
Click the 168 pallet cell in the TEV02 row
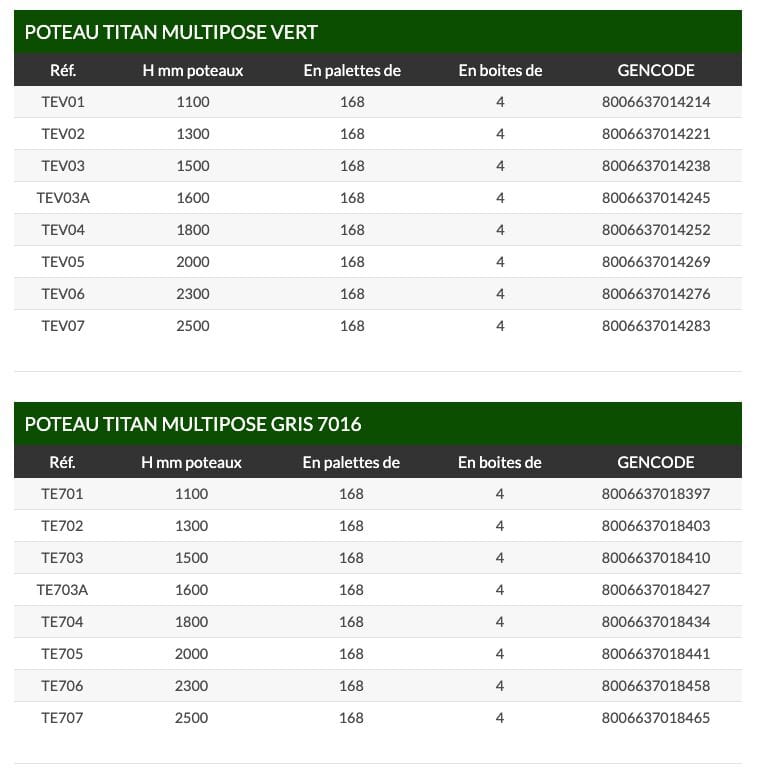(x=352, y=134)
